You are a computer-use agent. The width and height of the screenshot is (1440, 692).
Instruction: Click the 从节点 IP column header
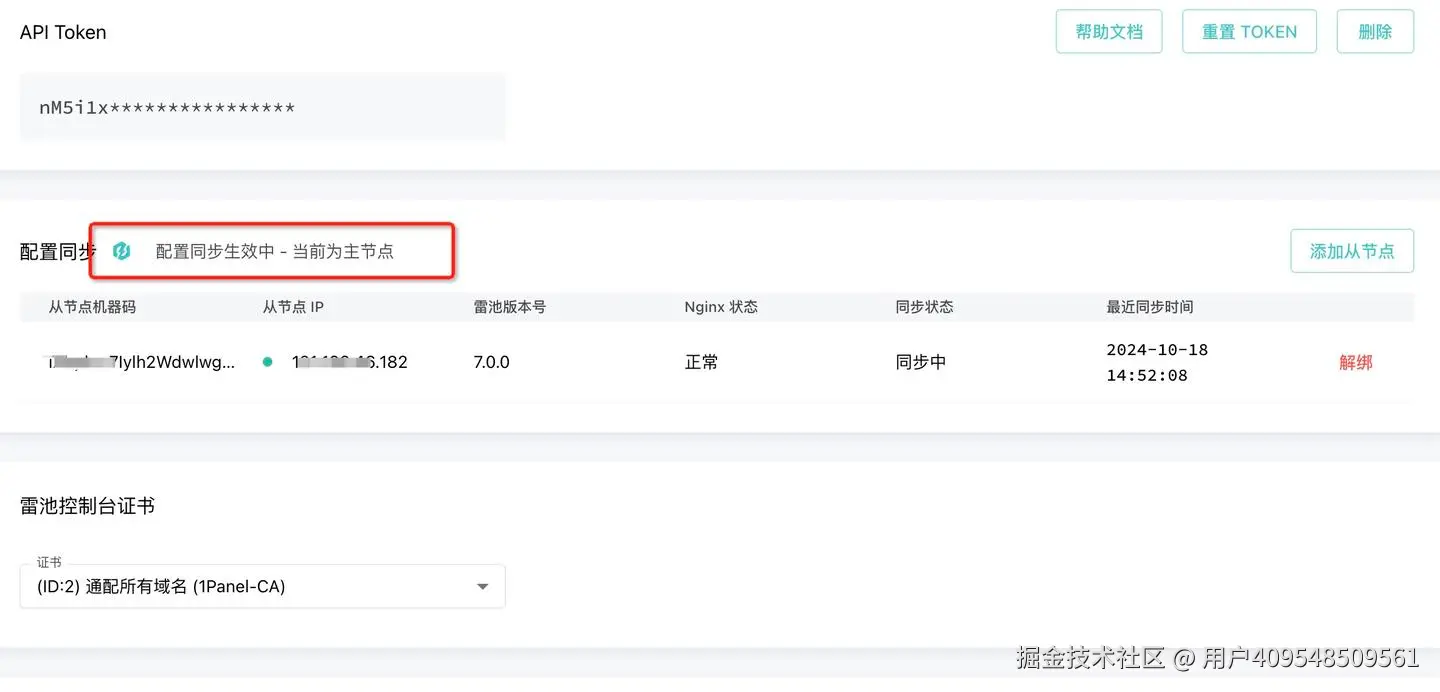(x=293, y=307)
